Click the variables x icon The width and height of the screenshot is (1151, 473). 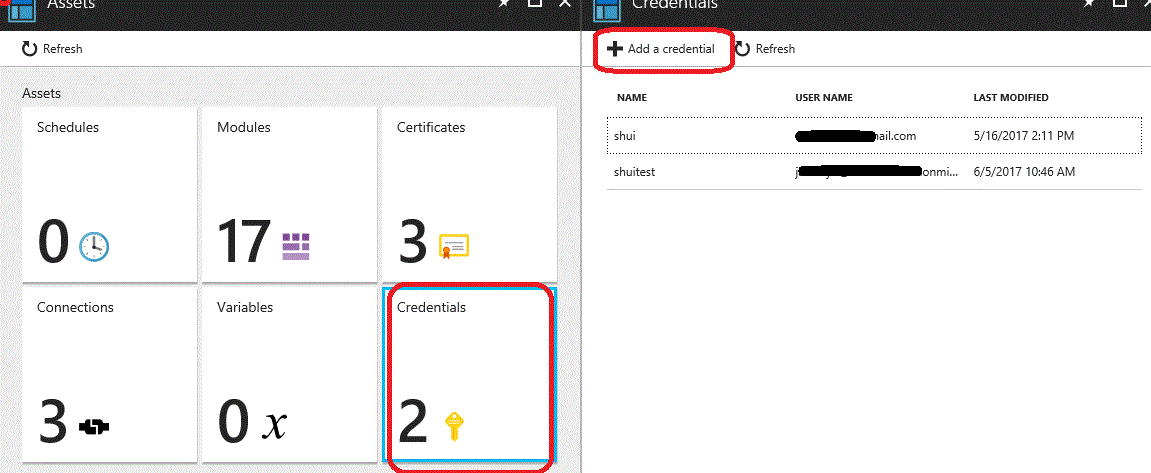point(275,426)
